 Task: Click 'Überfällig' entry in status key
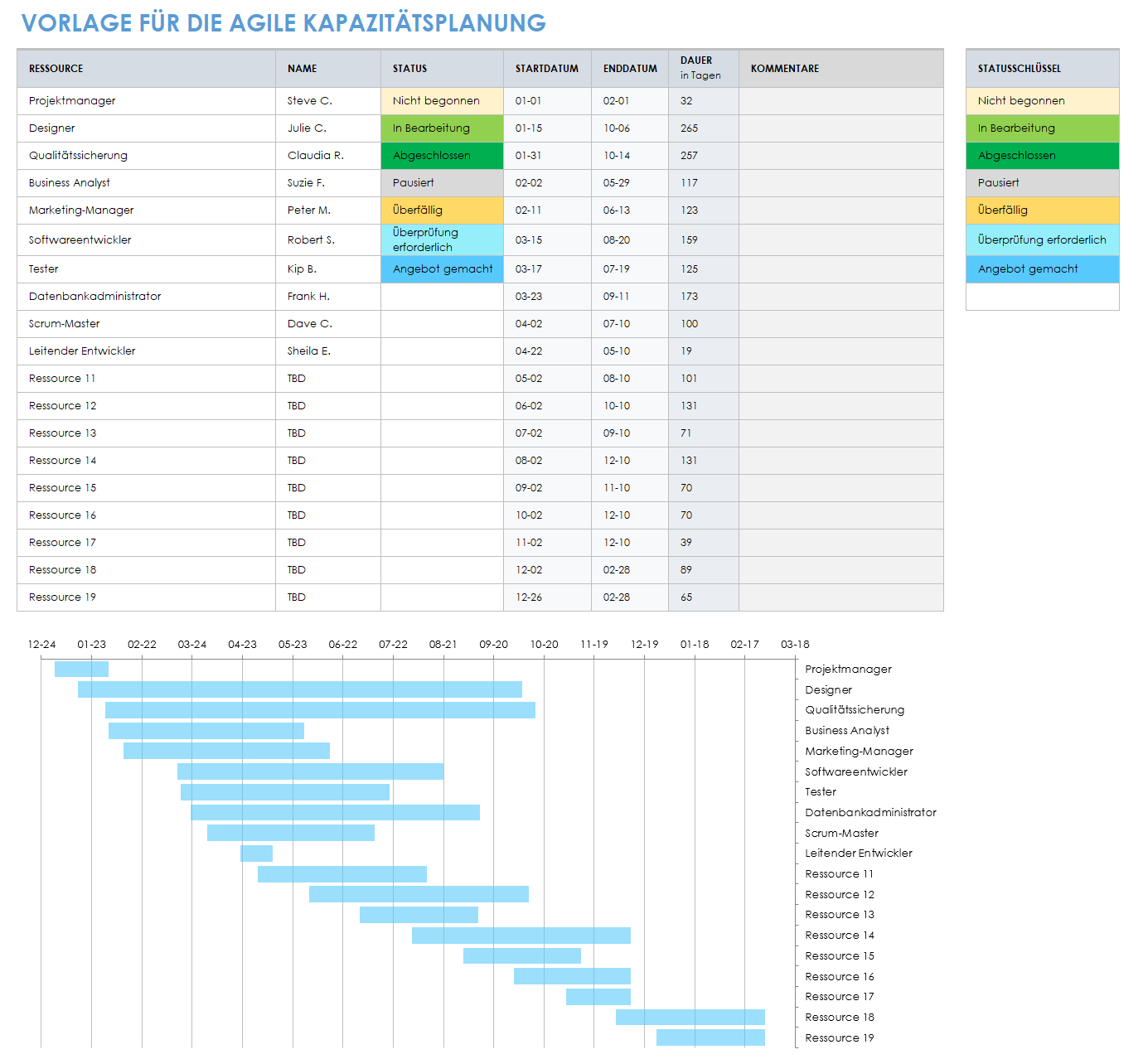click(x=1042, y=210)
